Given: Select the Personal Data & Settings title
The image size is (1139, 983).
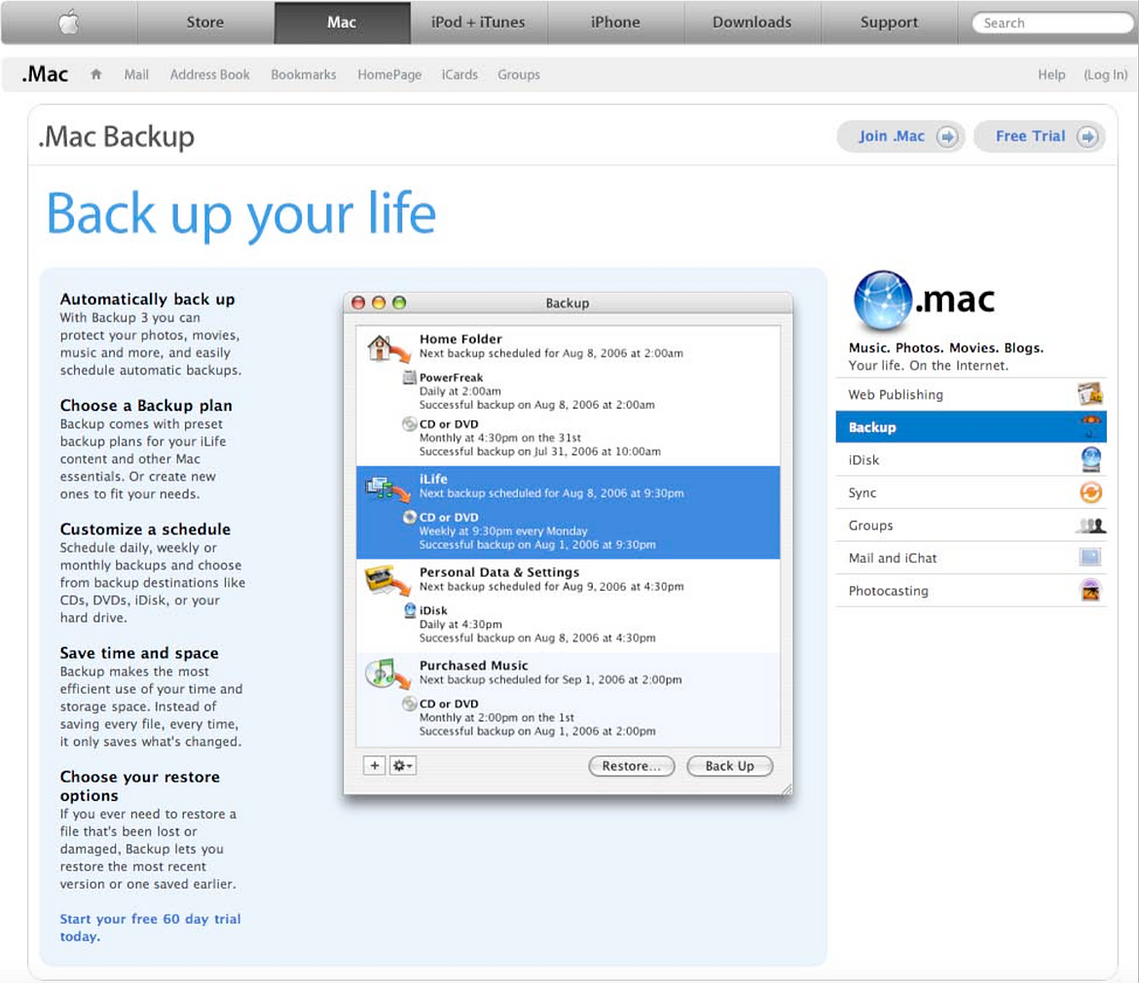Looking at the screenshot, I should [499, 572].
